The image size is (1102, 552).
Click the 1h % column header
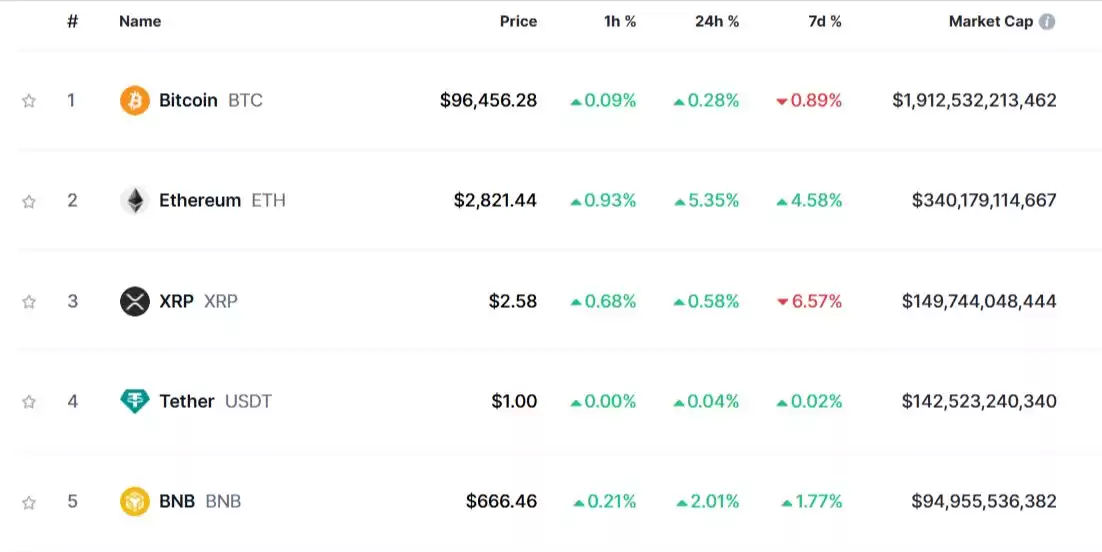pos(620,22)
